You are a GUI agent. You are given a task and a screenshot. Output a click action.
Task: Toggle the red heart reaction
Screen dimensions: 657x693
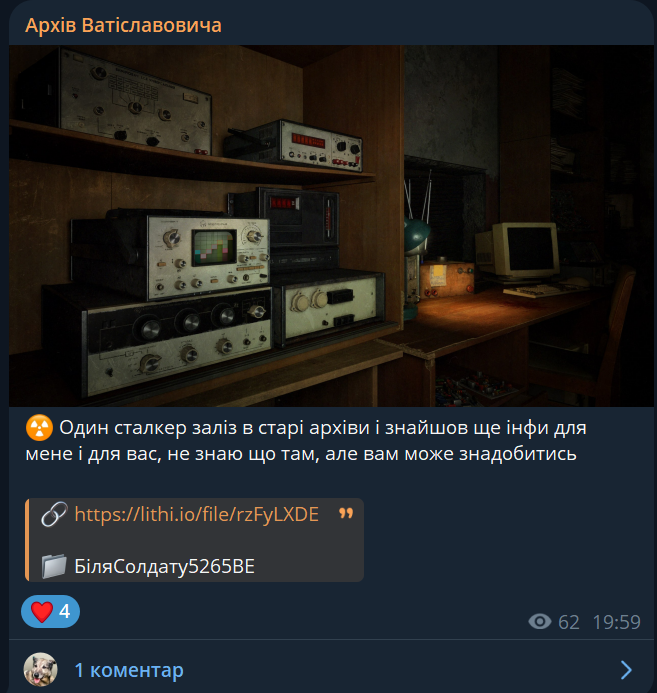pos(42,612)
